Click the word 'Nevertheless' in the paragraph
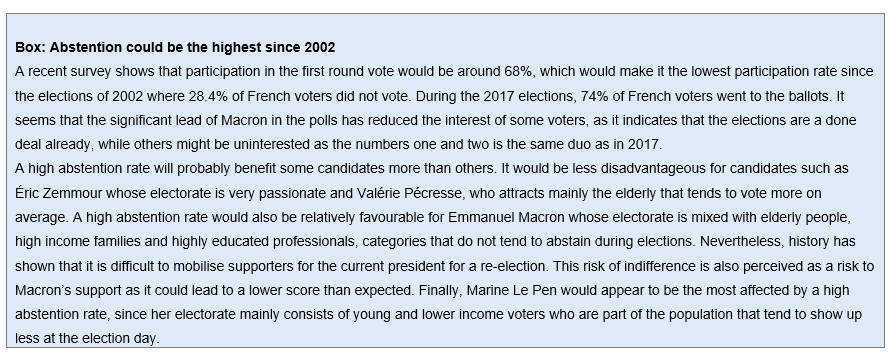Image resolution: width=896 pixels, height=361 pixels. point(742,242)
